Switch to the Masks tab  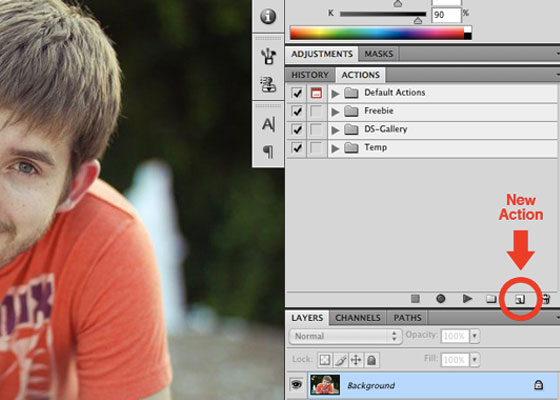[379, 54]
